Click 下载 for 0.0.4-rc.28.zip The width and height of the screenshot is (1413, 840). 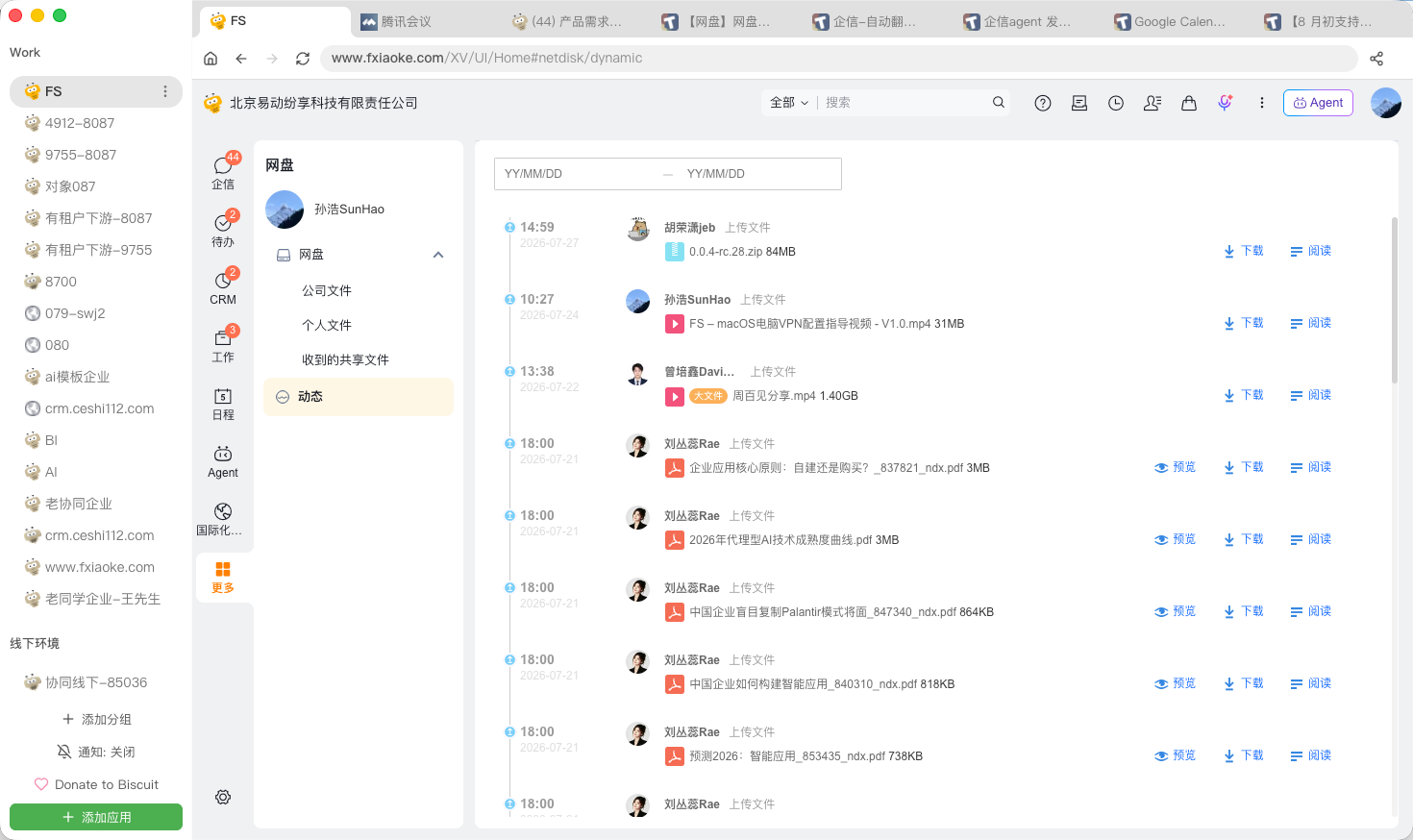click(1244, 251)
